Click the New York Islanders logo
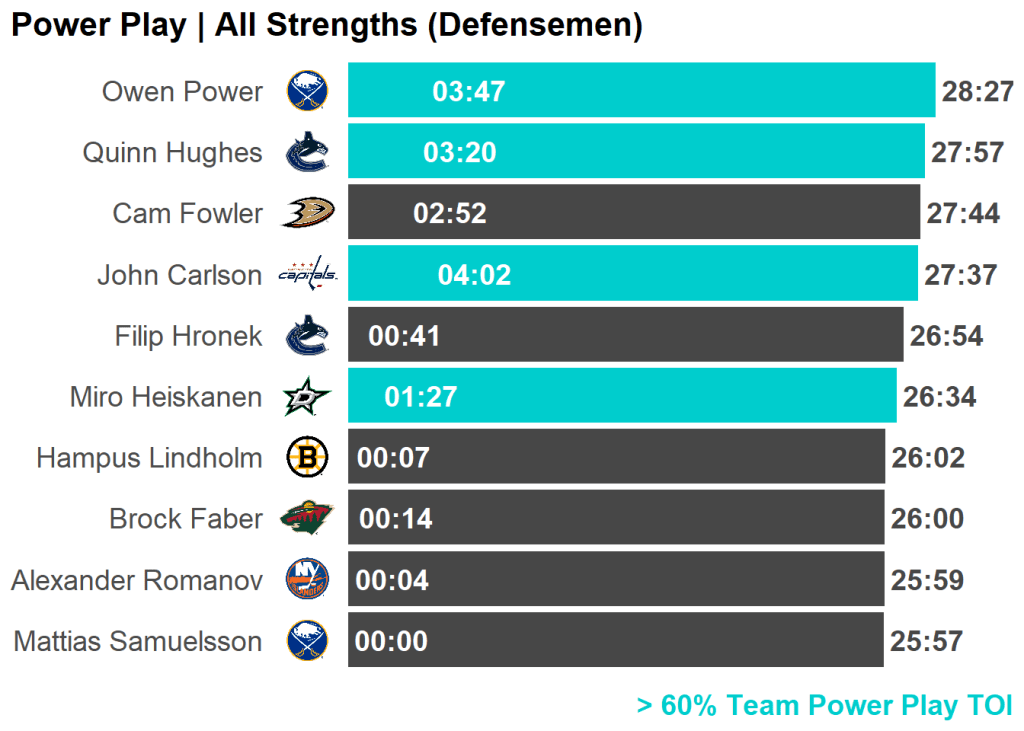This screenshot has width=1024, height=731. coord(307,580)
